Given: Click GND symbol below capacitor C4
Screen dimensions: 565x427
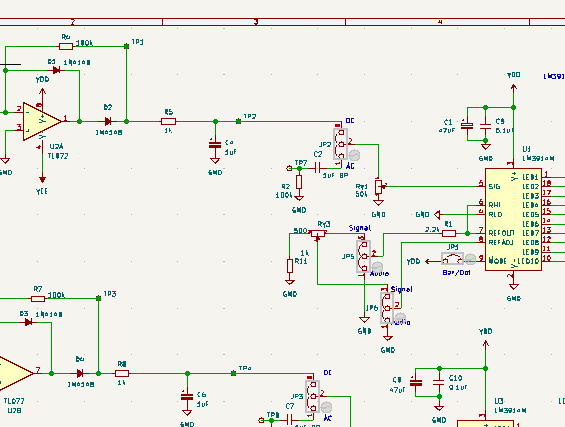Looking at the screenshot, I should coord(215,160).
